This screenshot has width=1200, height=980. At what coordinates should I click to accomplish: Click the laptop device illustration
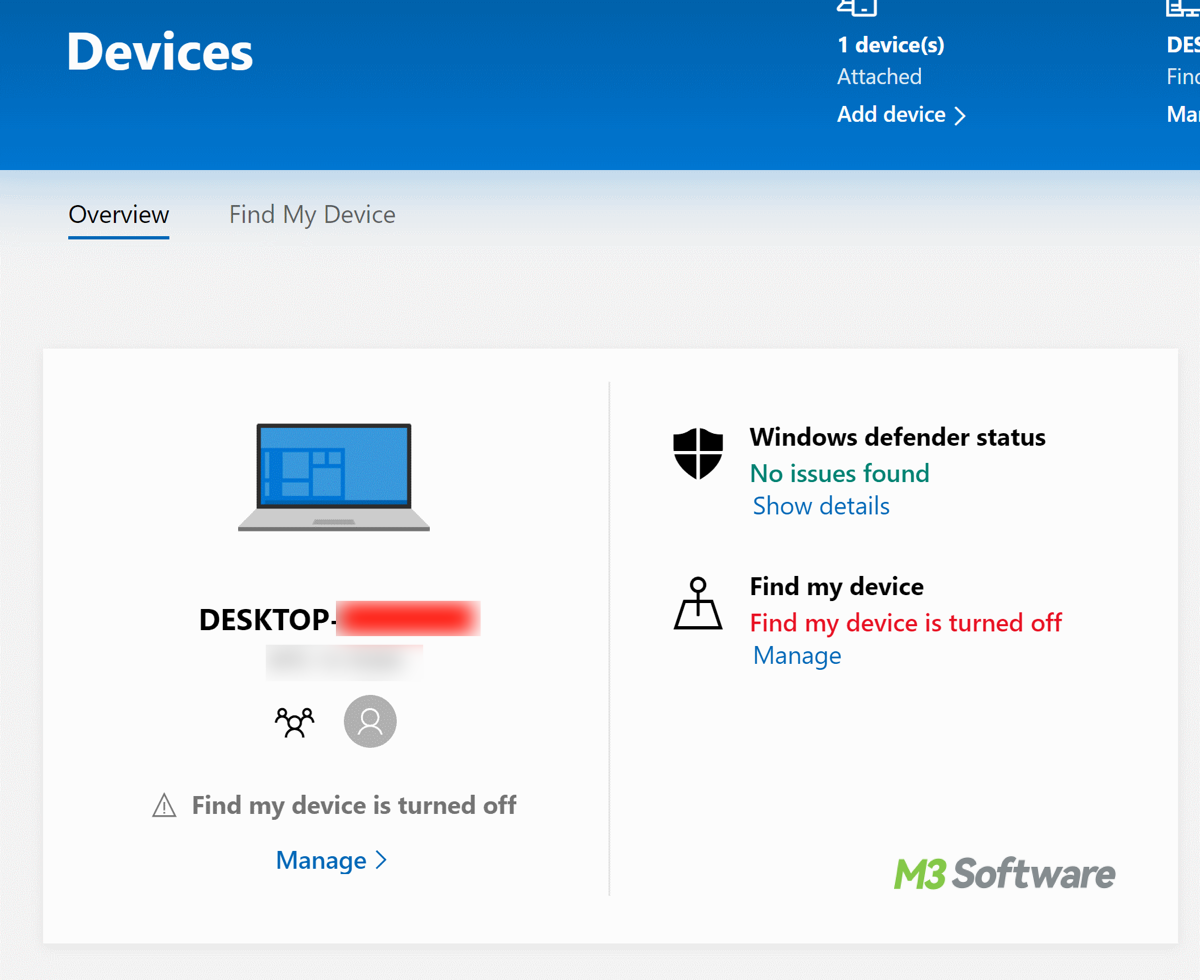click(334, 477)
